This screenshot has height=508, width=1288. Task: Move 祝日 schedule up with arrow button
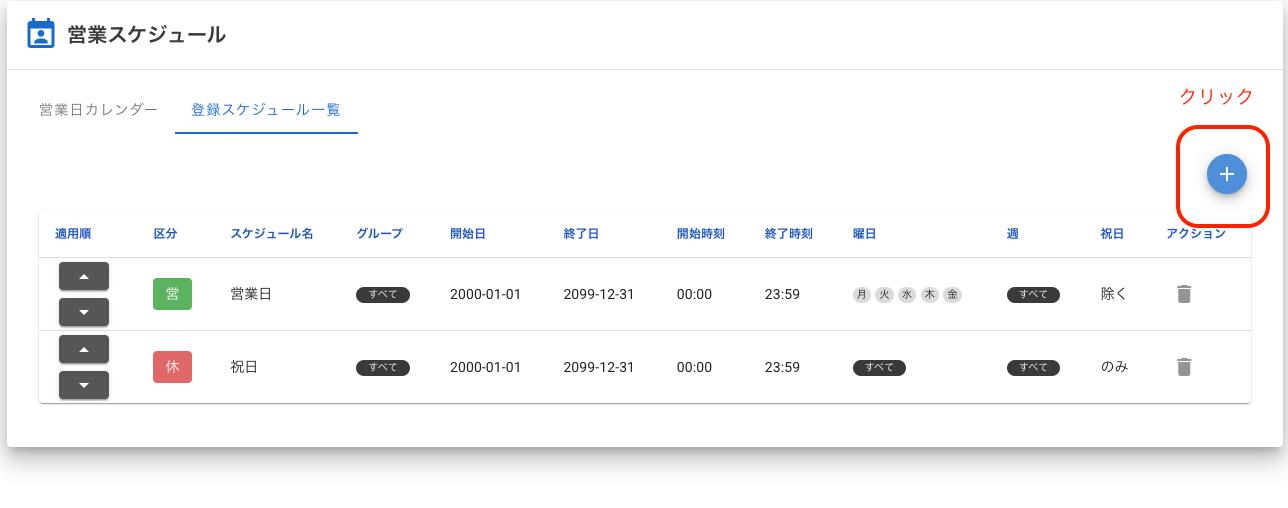coord(84,349)
